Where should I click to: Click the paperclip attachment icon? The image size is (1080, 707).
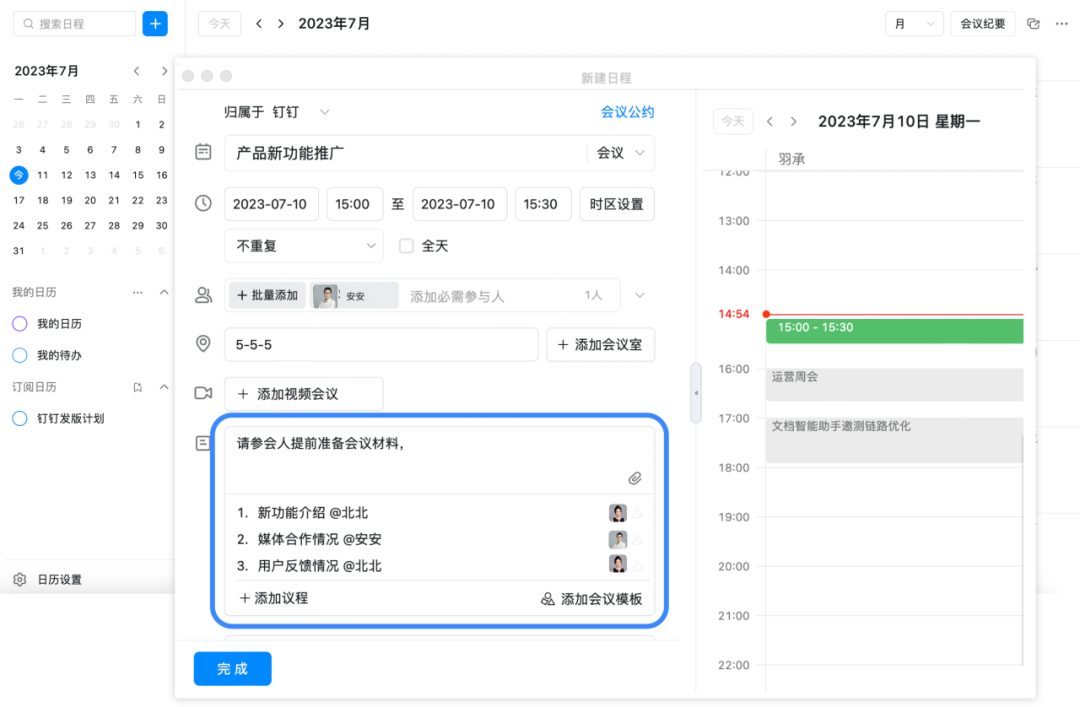pos(634,478)
